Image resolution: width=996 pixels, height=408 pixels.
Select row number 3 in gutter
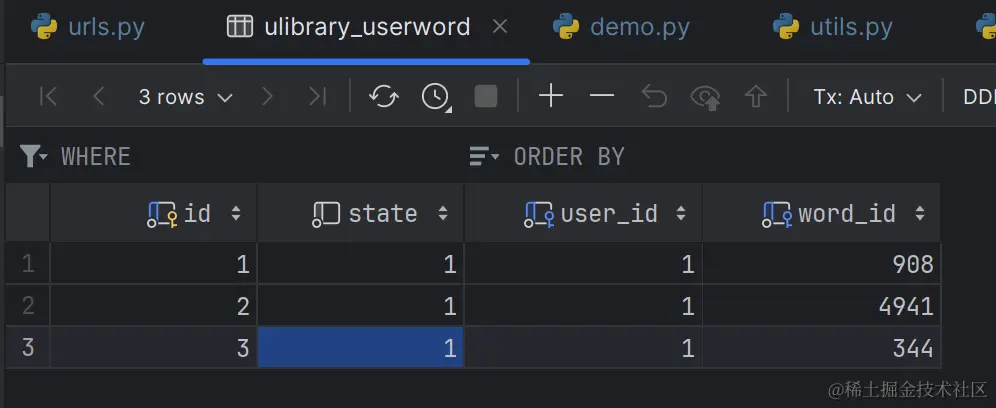click(x=27, y=348)
